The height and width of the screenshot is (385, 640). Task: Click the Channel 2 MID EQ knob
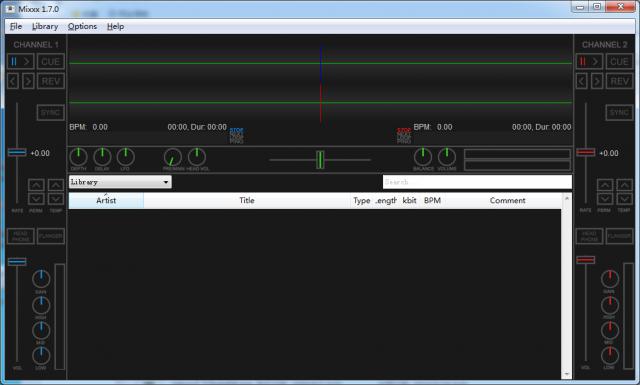pos(610,330)
